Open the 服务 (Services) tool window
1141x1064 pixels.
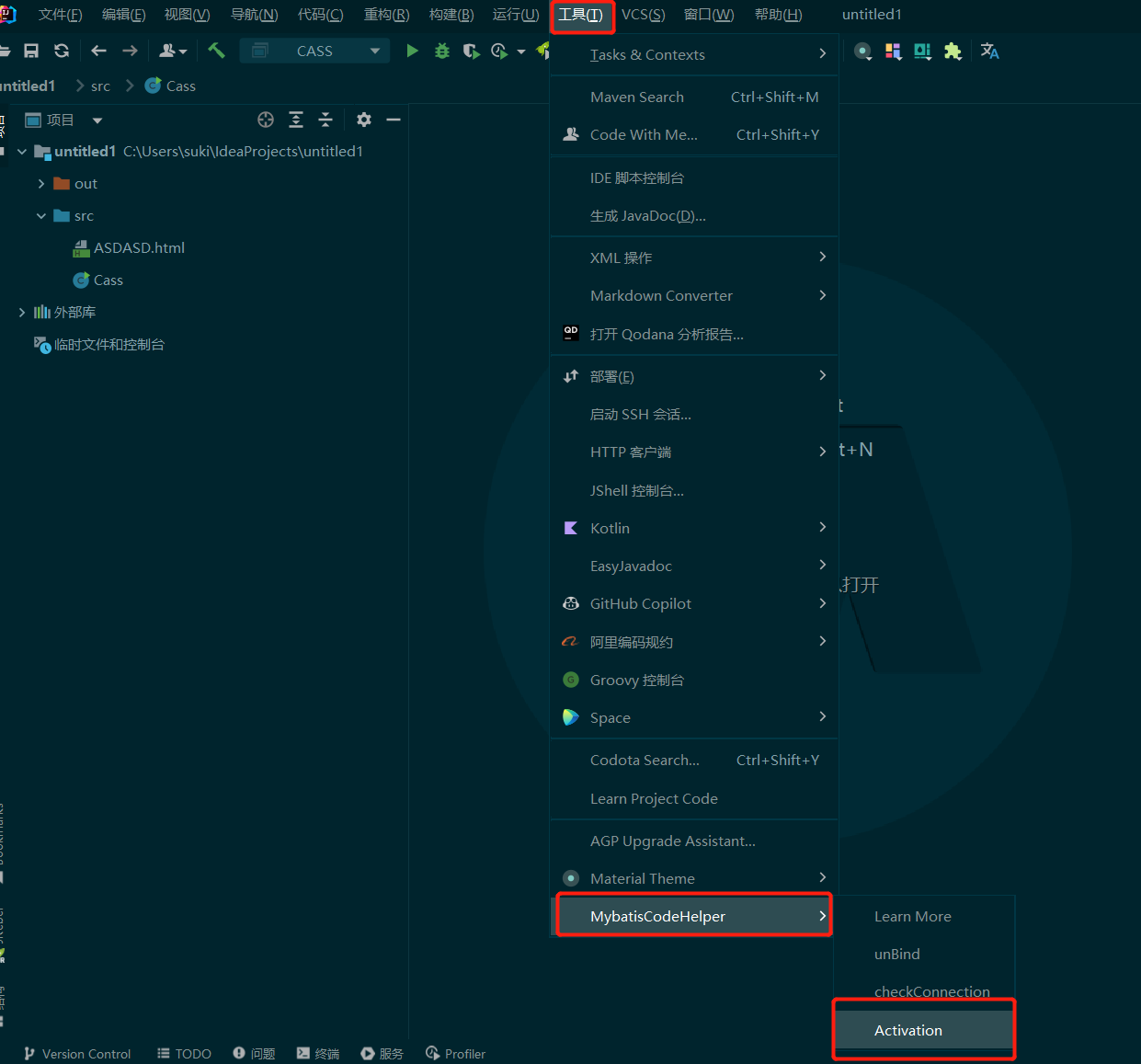(382, 1054)
